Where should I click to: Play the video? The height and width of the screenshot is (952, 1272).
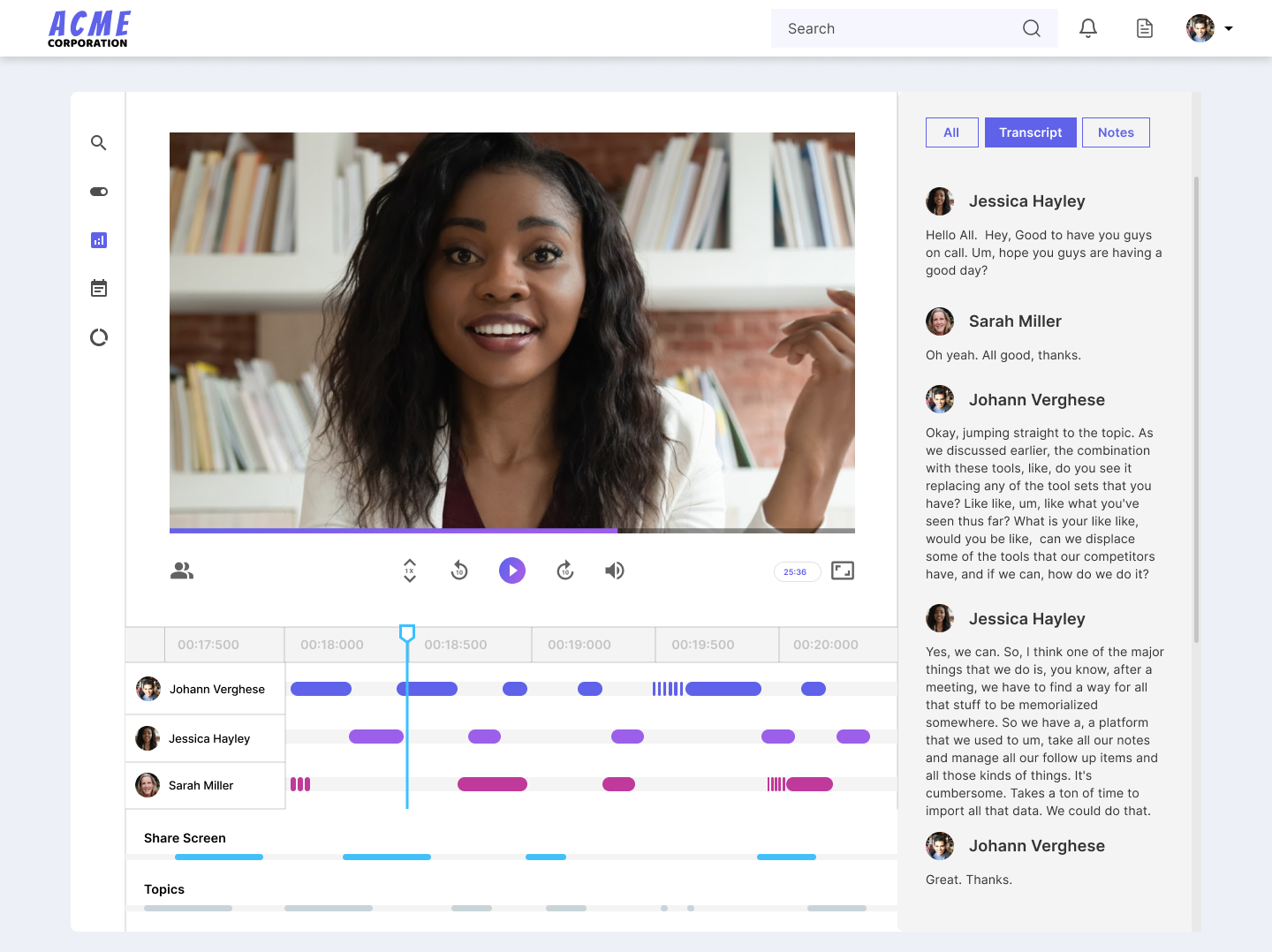point(512,570)
